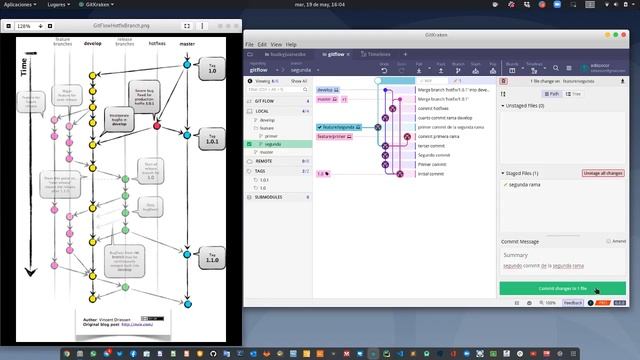The height and width of the screenshot is (360, 640).
Task: Click Show All in left panel
Action: click(x=299, y=81)
